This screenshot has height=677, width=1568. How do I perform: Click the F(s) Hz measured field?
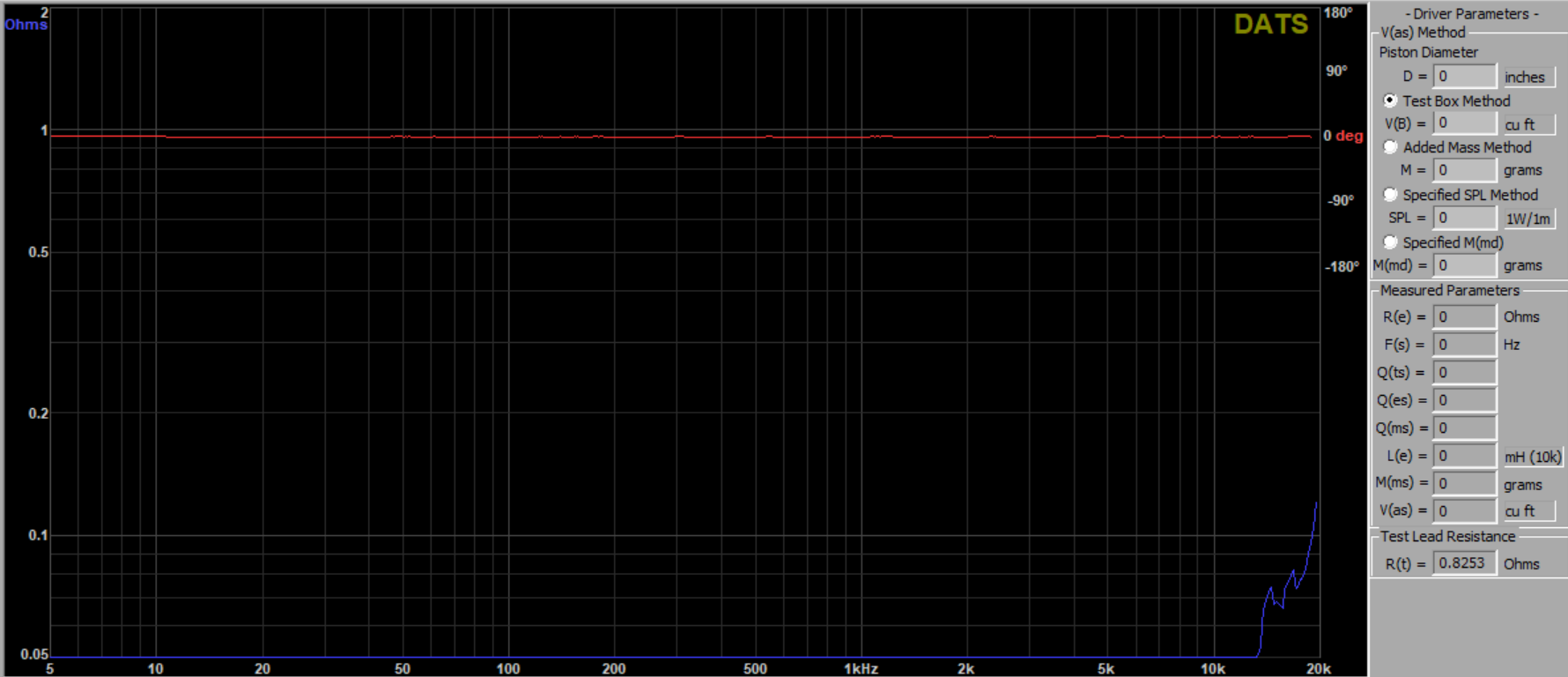[x=1464, y=345]
